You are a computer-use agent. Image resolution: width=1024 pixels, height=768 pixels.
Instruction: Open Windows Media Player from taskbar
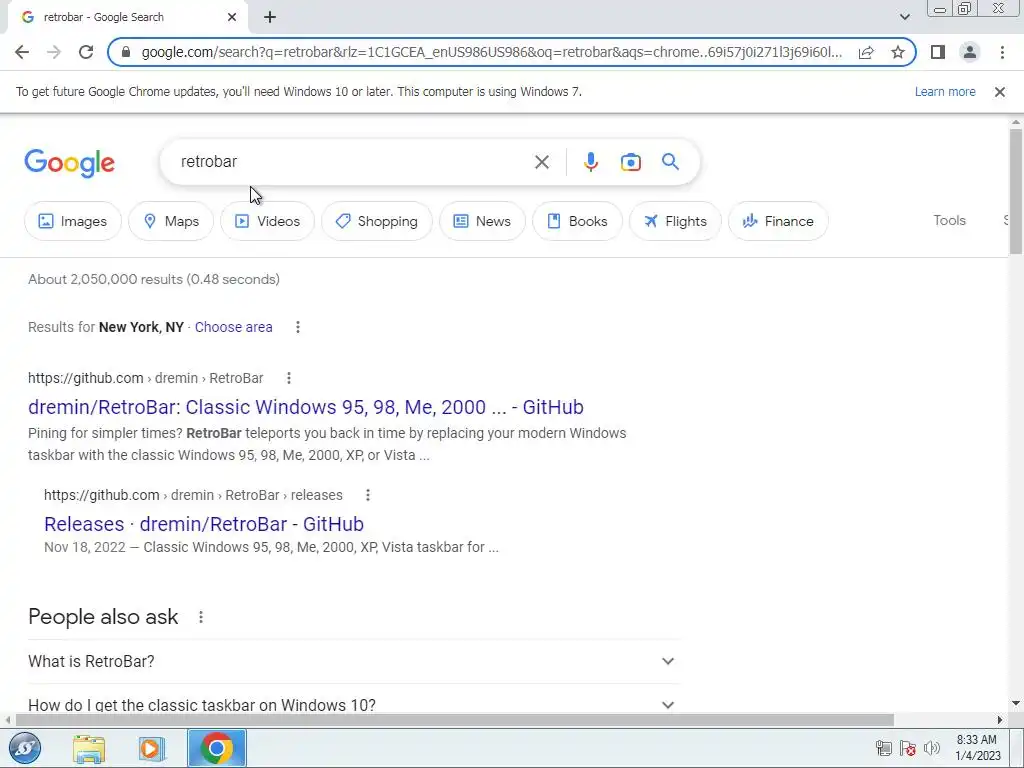[x=151, y=748]
